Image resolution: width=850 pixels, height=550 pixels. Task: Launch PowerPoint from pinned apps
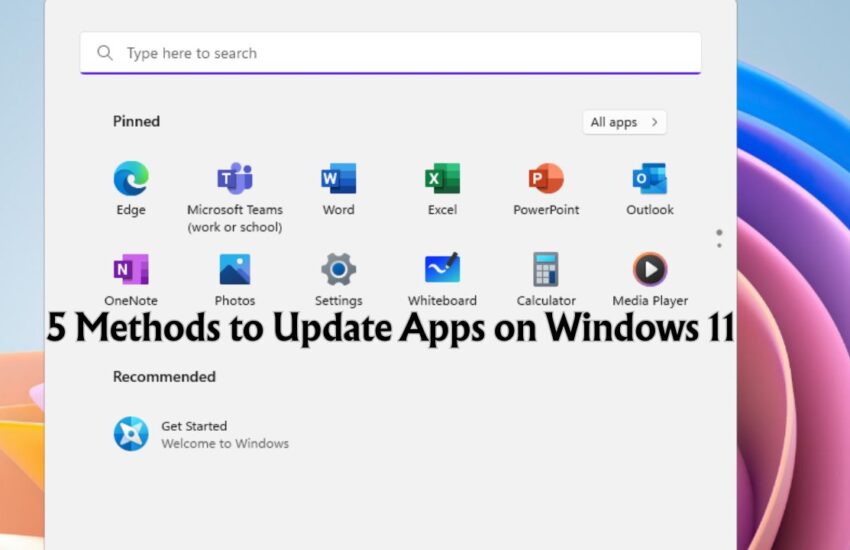tap(546, 178)
